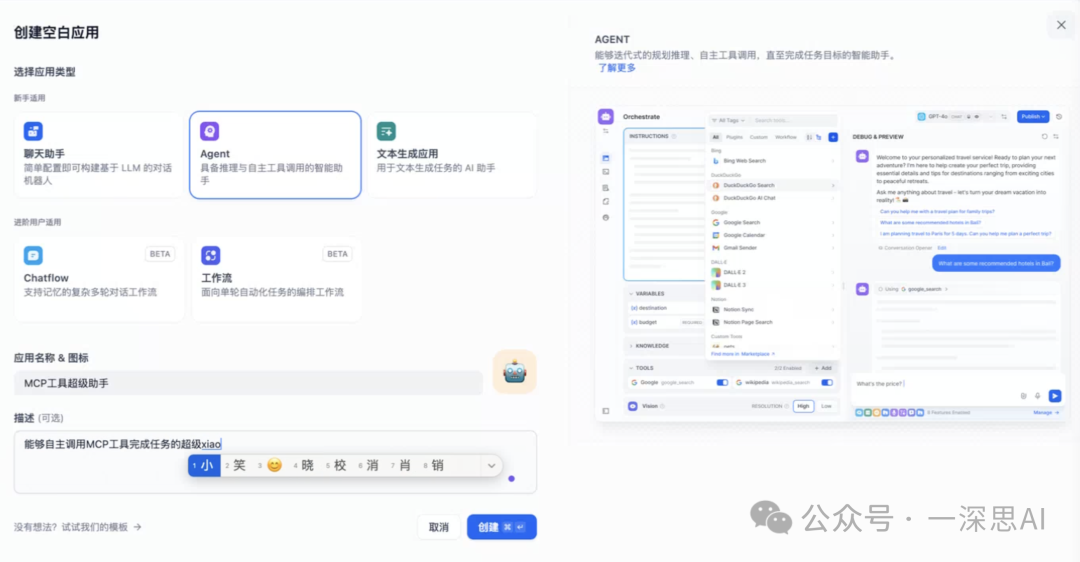The image size is (1080, 562).
Task: Choose IME candidate 1 小
Action: point(204,466)
